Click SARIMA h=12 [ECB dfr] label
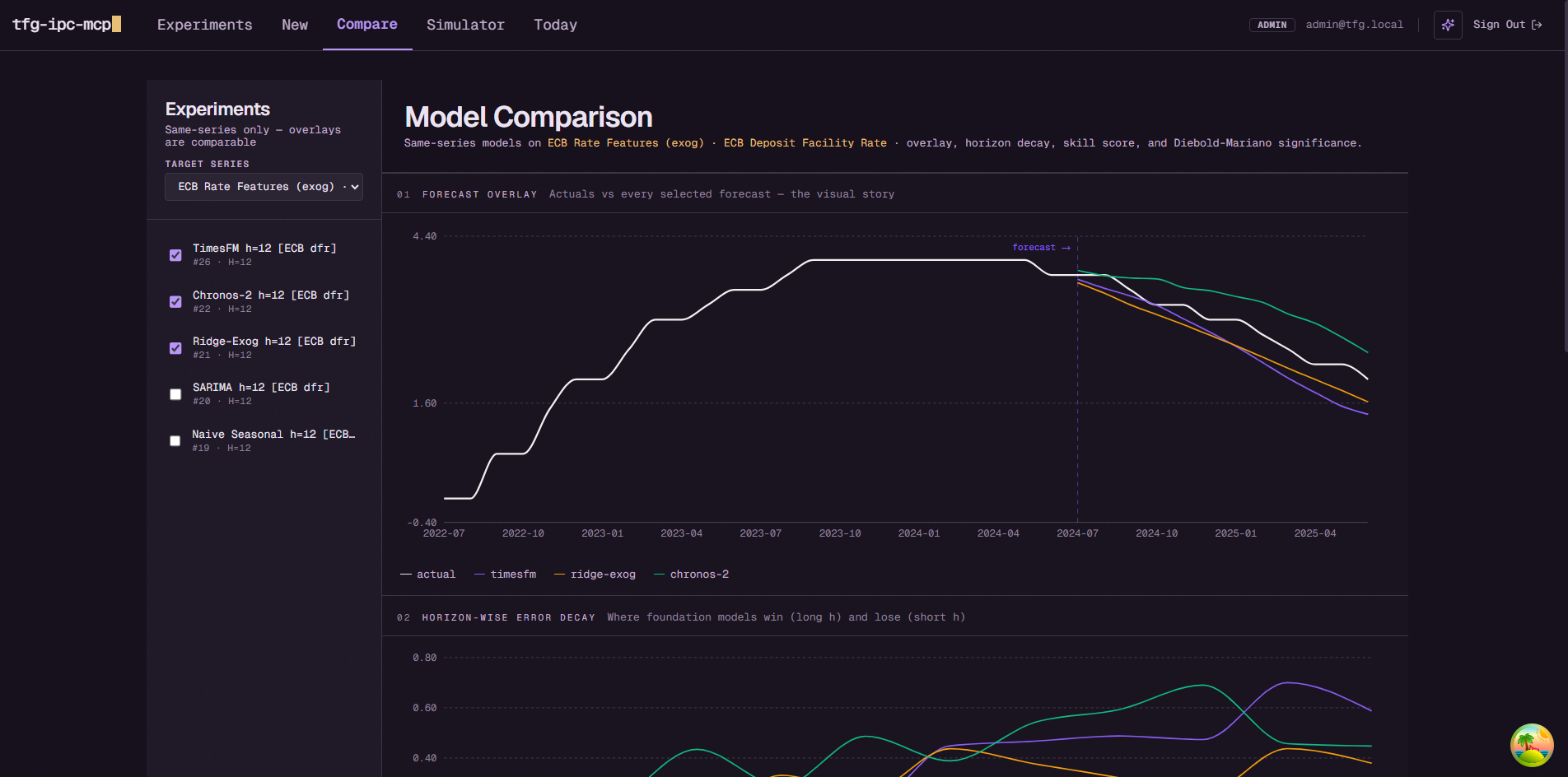 tap(261, 387)
